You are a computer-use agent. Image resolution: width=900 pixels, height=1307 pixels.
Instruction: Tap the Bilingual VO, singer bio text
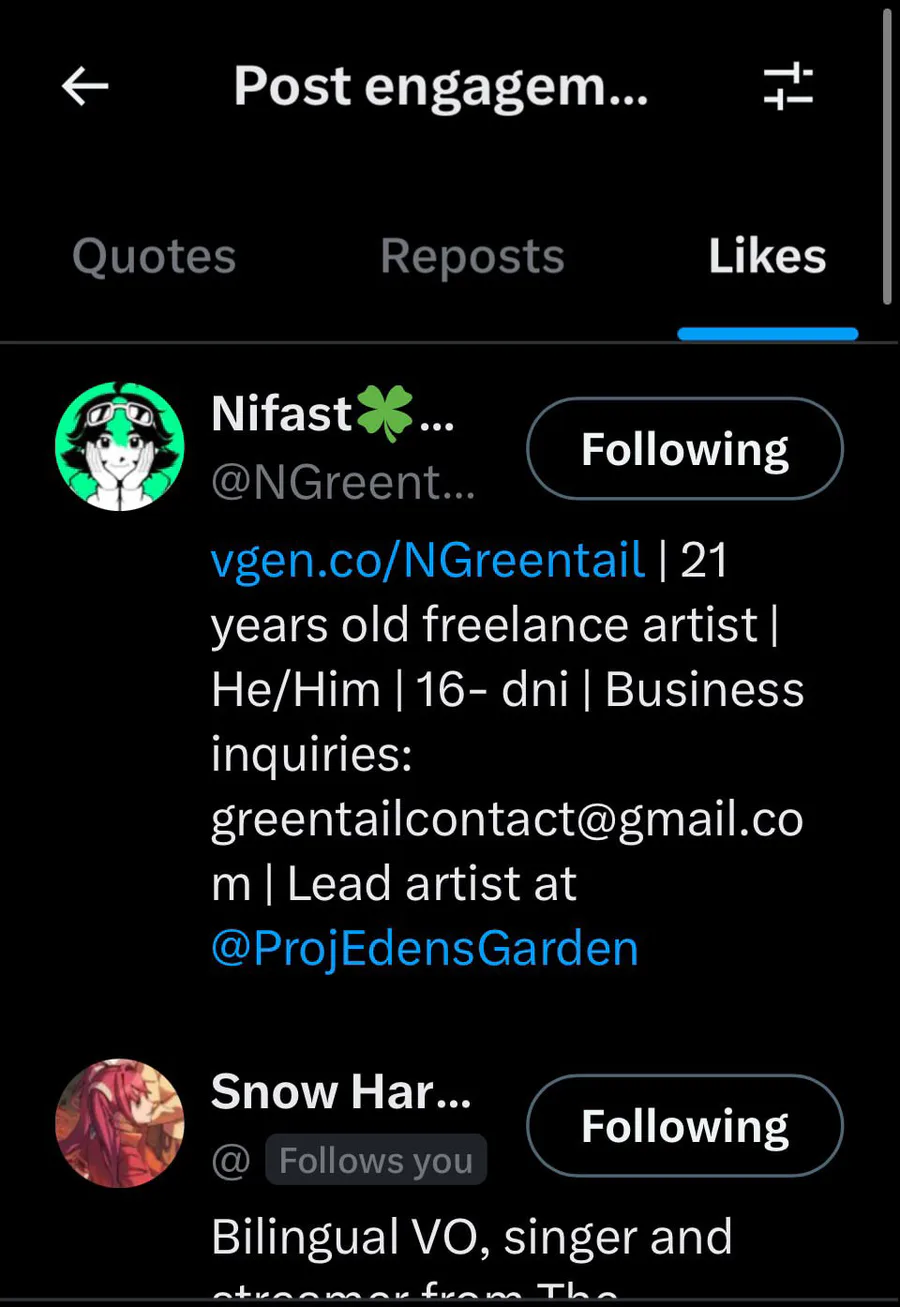(471, 1238)
